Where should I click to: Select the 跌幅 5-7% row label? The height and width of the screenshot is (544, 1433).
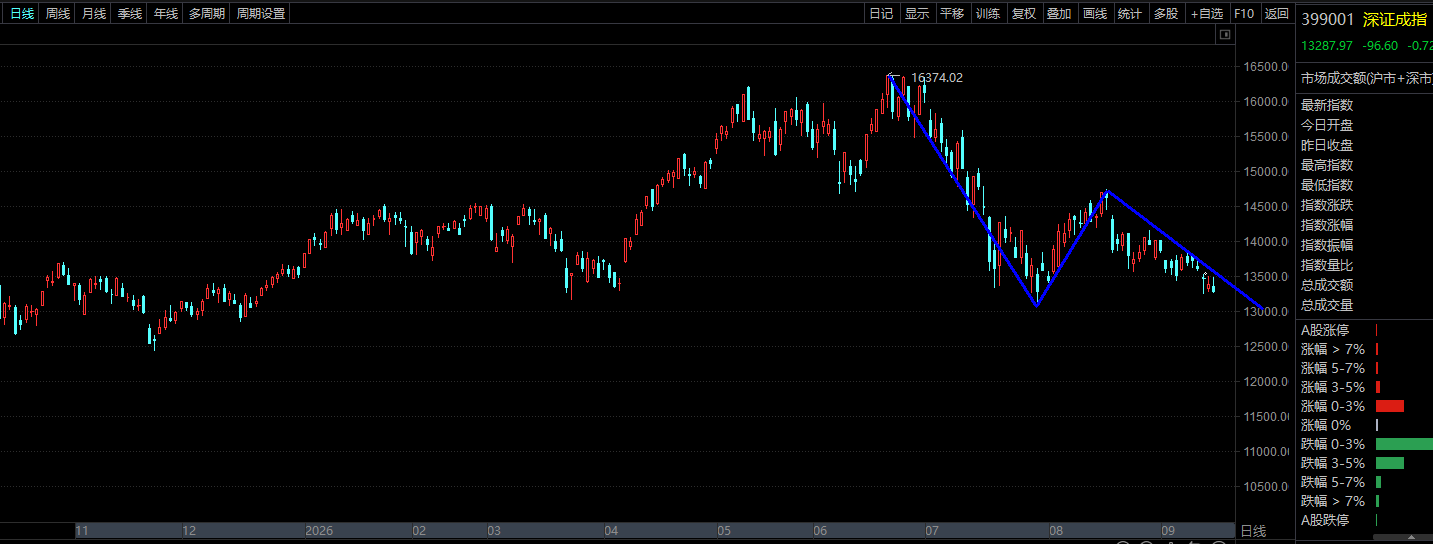pos(1333,482)
